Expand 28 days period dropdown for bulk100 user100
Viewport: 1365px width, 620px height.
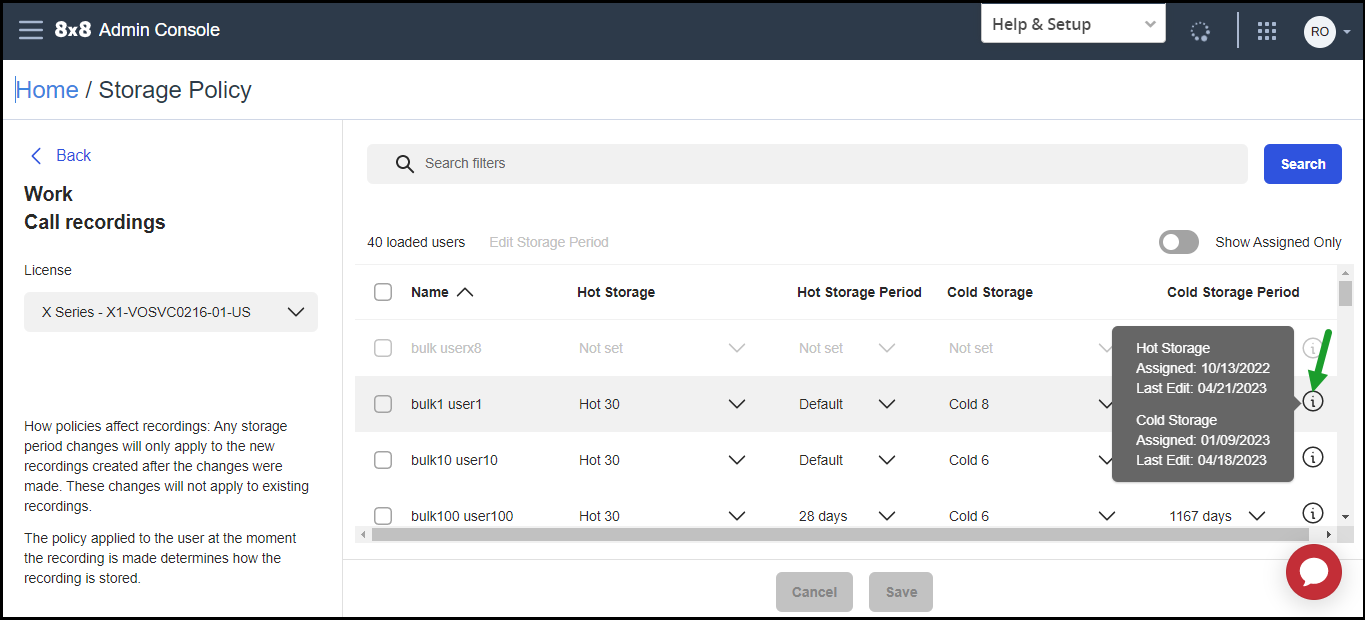pyautogui.click(x=887, y=516)
